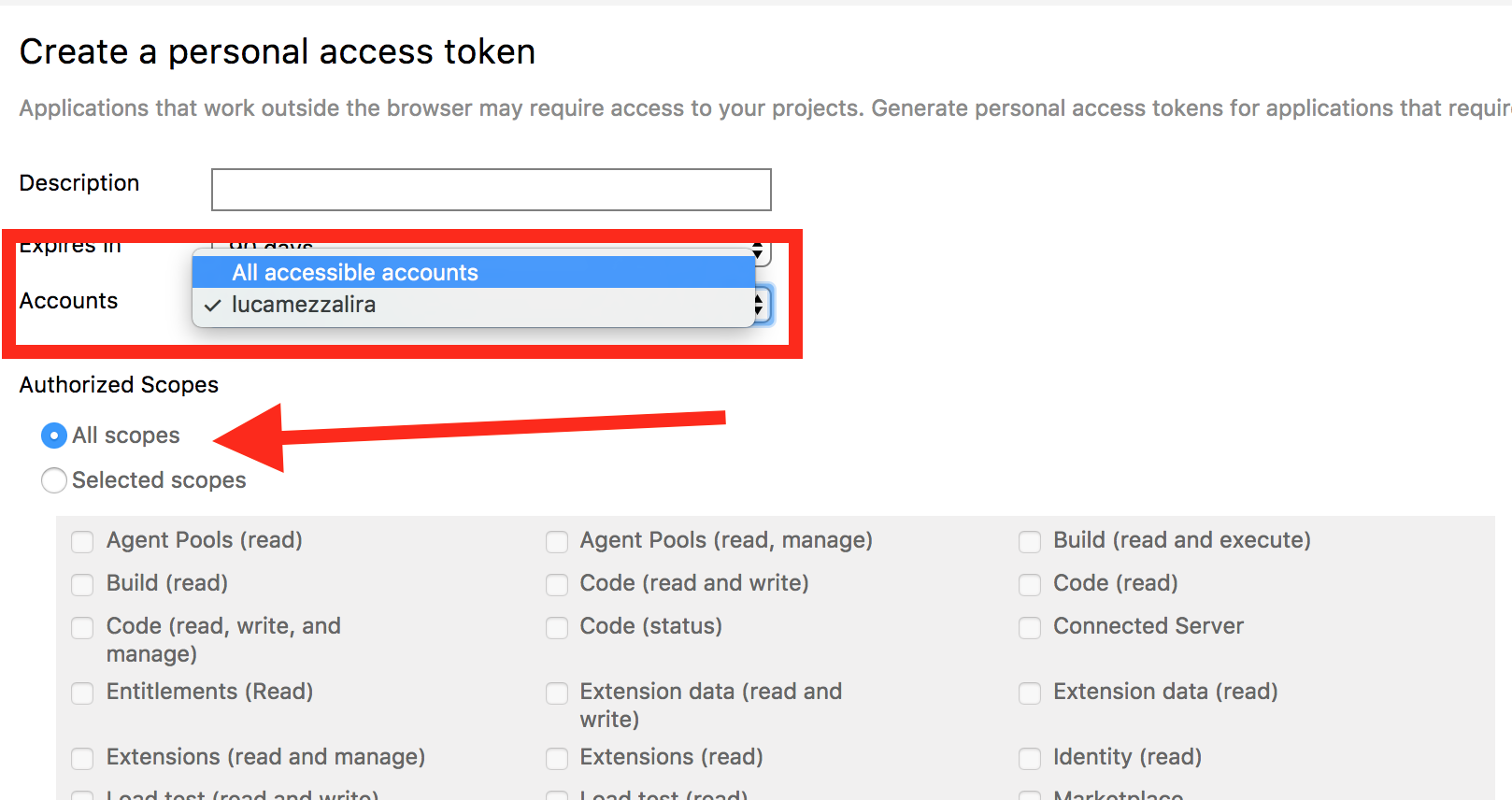The height and width of the screenshot is (800, 1512).
Task: Select the All scopes radio button
Action: (x=54, y=436)
